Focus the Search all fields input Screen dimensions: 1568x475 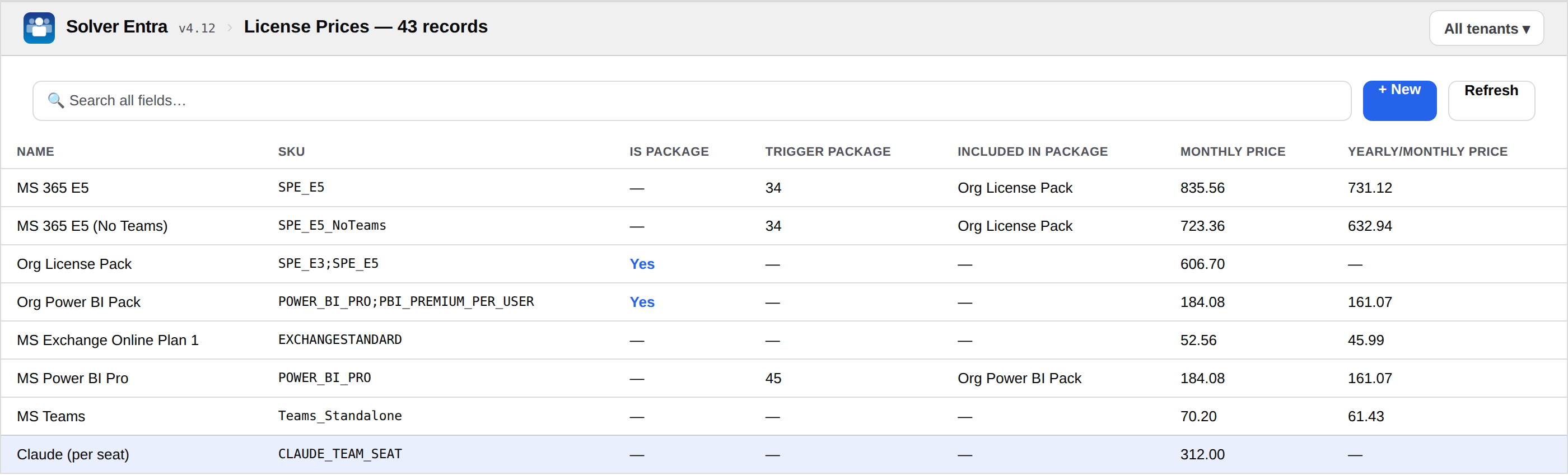point(692,101)
